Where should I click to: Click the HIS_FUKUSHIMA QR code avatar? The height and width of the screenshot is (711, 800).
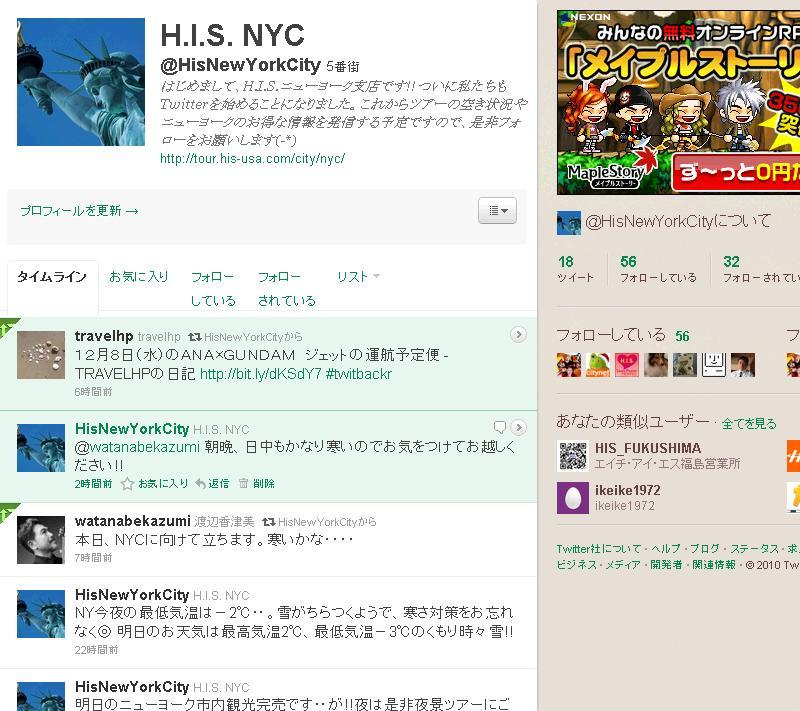pyautogui.click(x=572, y=455)
